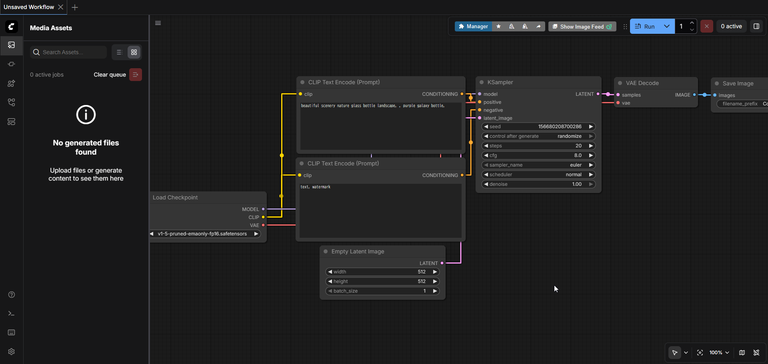Click the first triangle icon after the star
The width and height of the screenshot is (768, 364).
(512, 26)
